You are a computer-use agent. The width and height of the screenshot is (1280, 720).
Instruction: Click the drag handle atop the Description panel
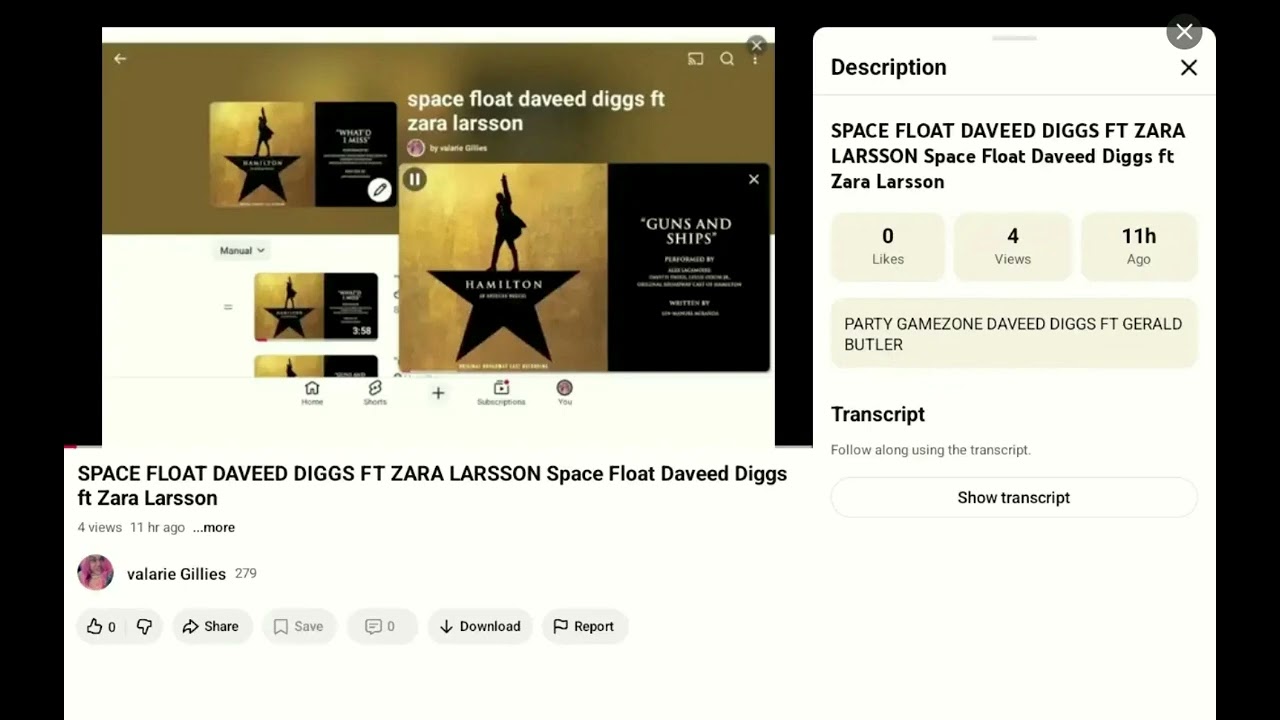[1015, 39]
